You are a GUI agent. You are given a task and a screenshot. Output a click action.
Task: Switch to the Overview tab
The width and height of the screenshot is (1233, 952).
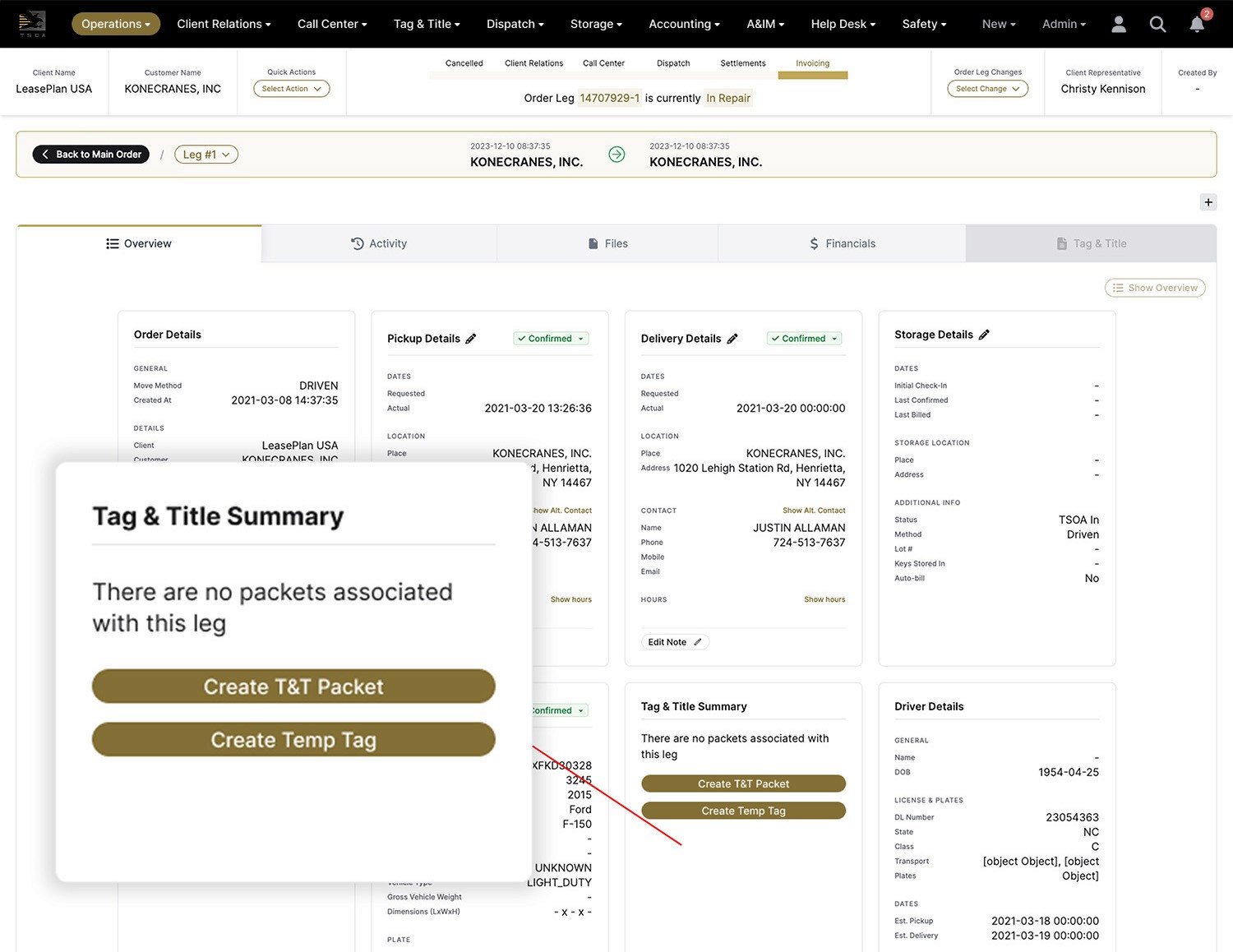click(x=139, y=243)
